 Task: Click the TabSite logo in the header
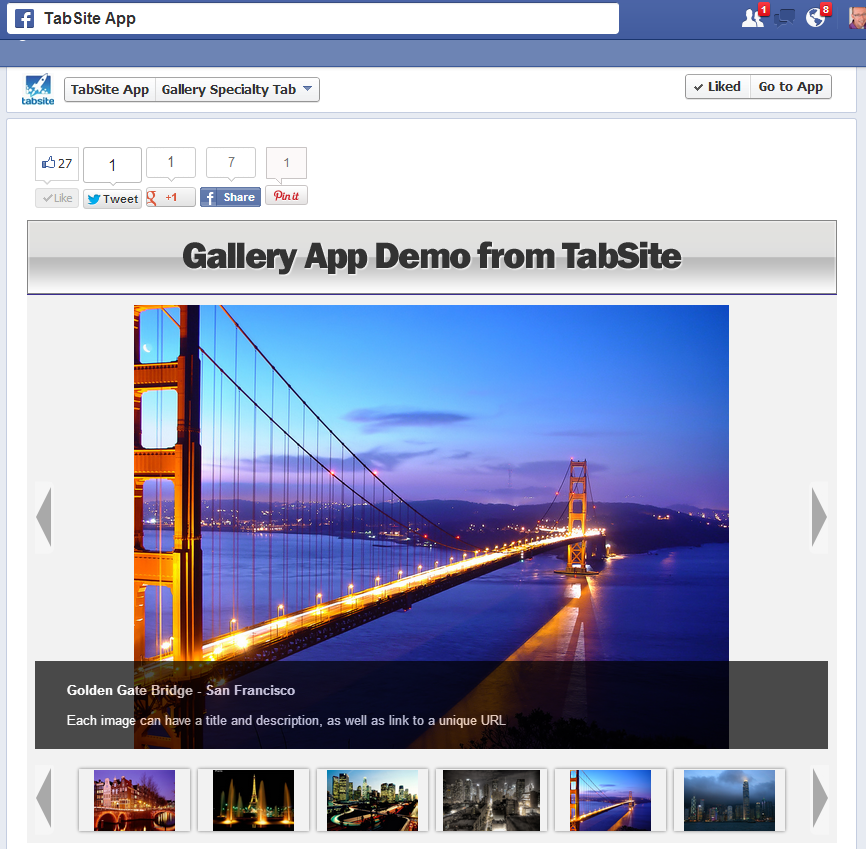click(37, 86)
